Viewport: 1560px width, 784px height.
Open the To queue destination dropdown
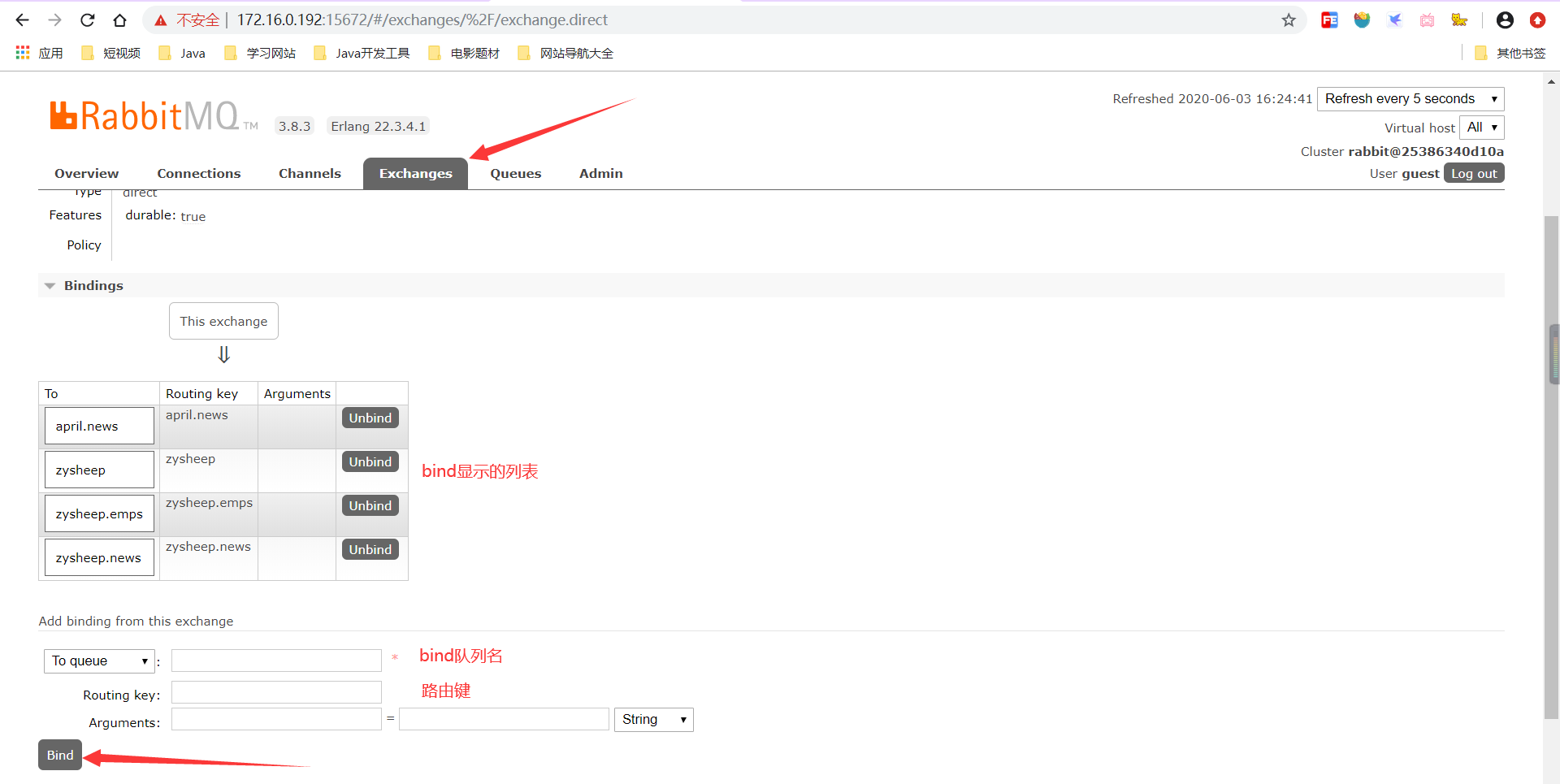99,661
